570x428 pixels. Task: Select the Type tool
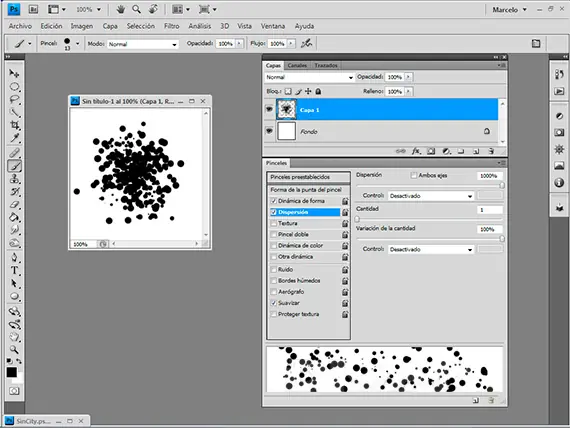point(14,271)
